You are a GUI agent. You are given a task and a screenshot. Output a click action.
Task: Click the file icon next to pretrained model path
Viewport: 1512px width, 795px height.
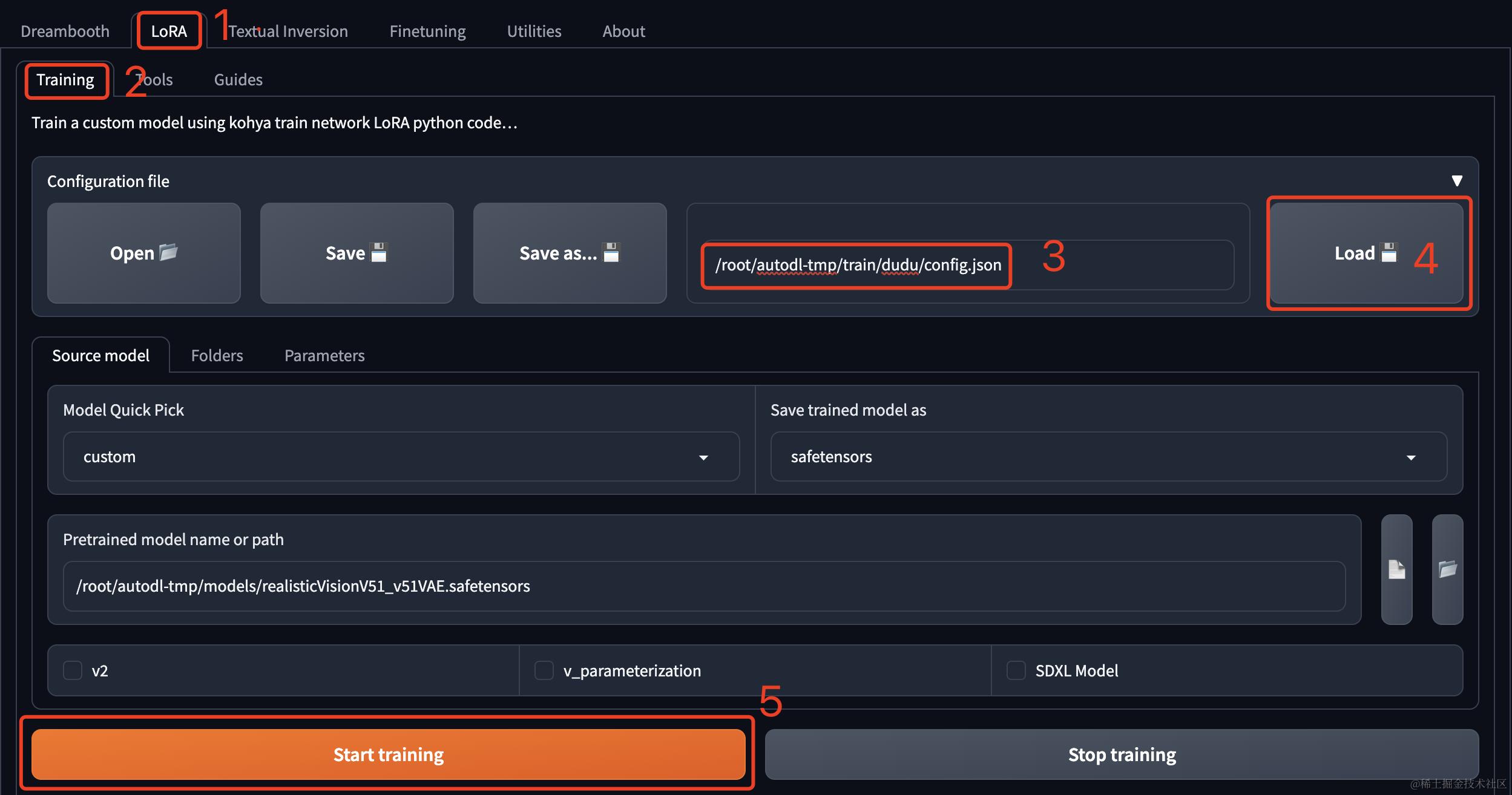pyautogui.click(x=1396, y=569)
